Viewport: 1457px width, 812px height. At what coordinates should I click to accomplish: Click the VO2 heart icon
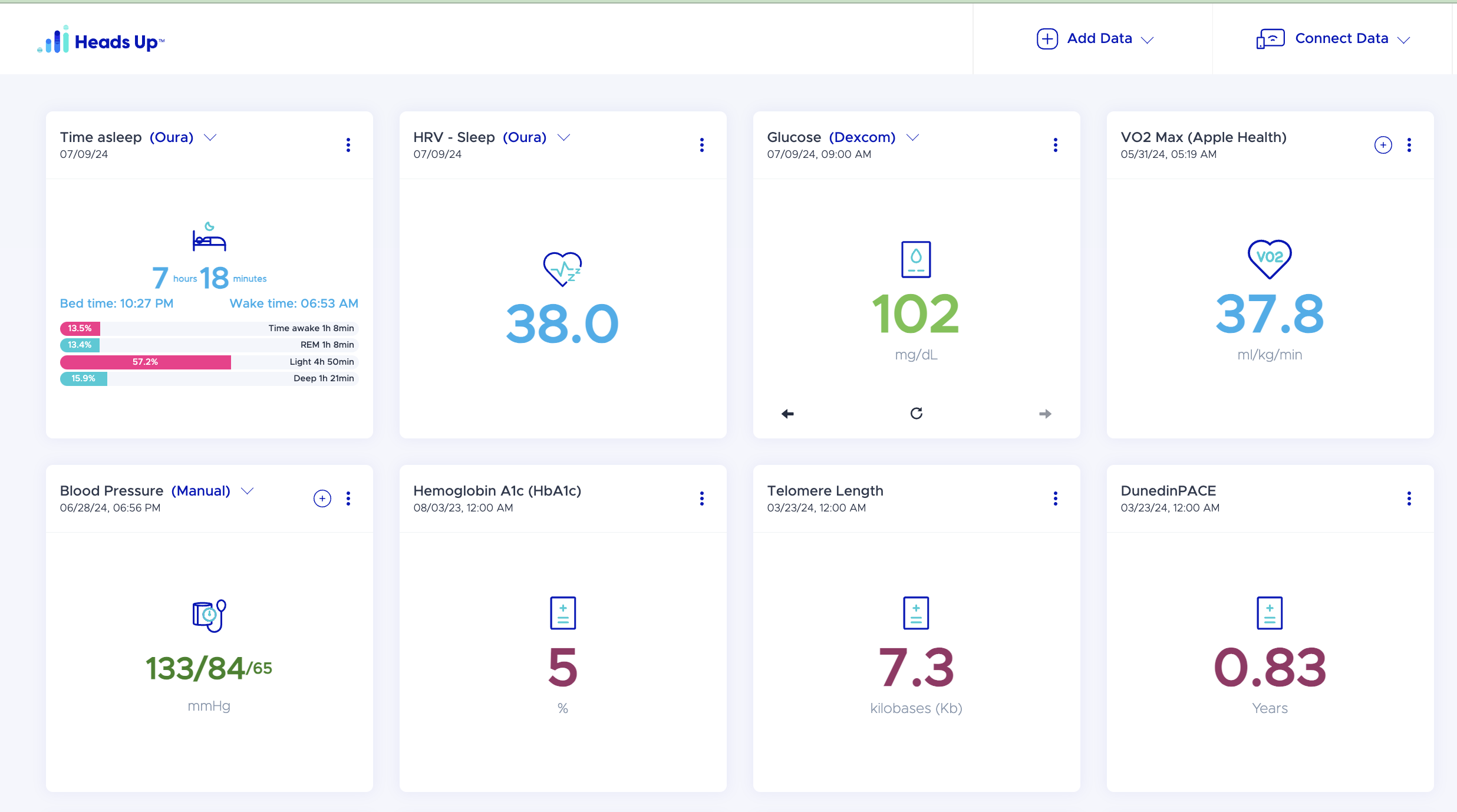(x=1270, y=259)
